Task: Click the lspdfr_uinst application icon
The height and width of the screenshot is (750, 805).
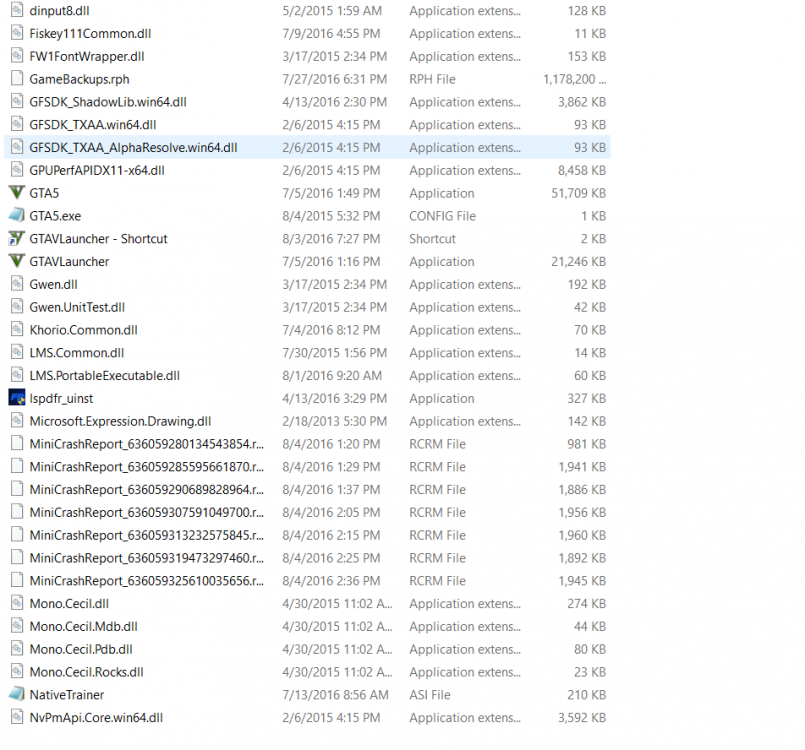Action: (x=17, y=398)
